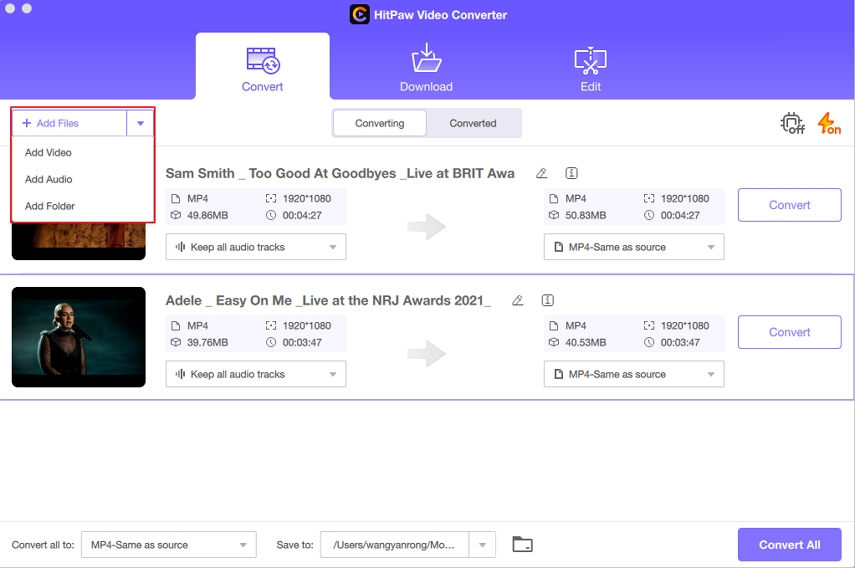Show info for Adele video
Screen dimensions: 855x568
pos(547,300)
